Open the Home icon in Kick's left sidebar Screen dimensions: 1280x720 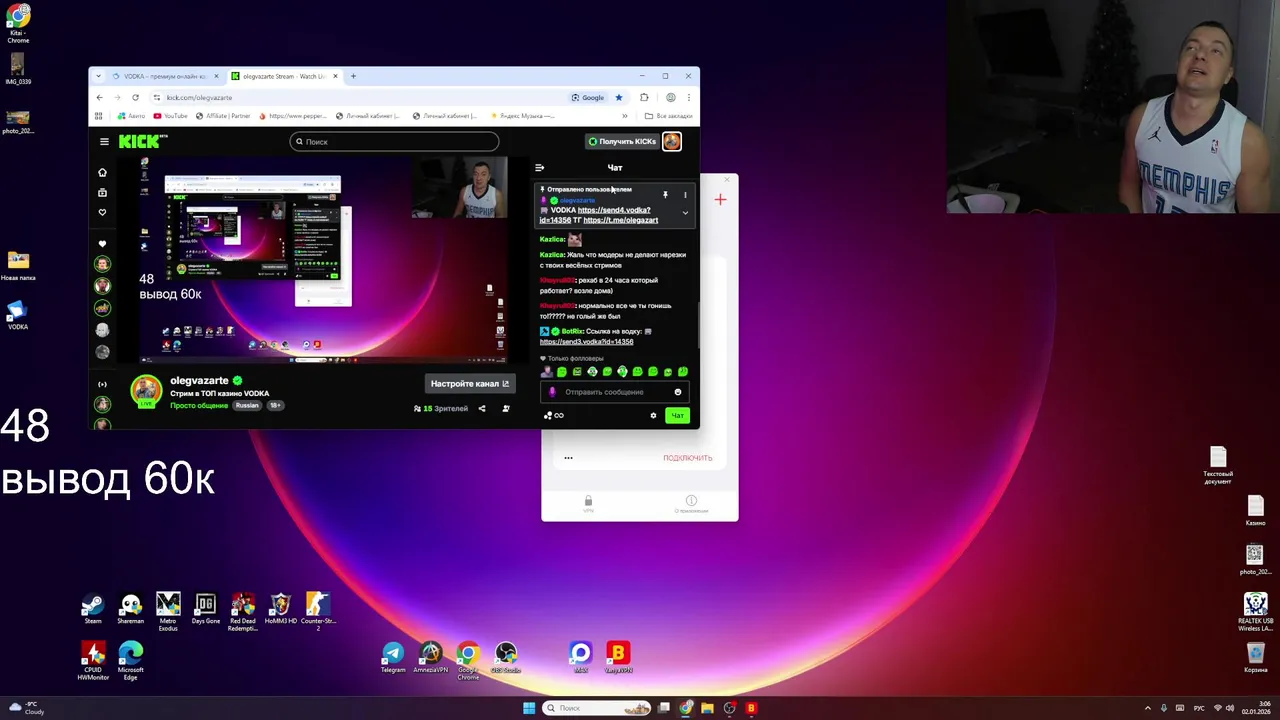pos(102,173)
